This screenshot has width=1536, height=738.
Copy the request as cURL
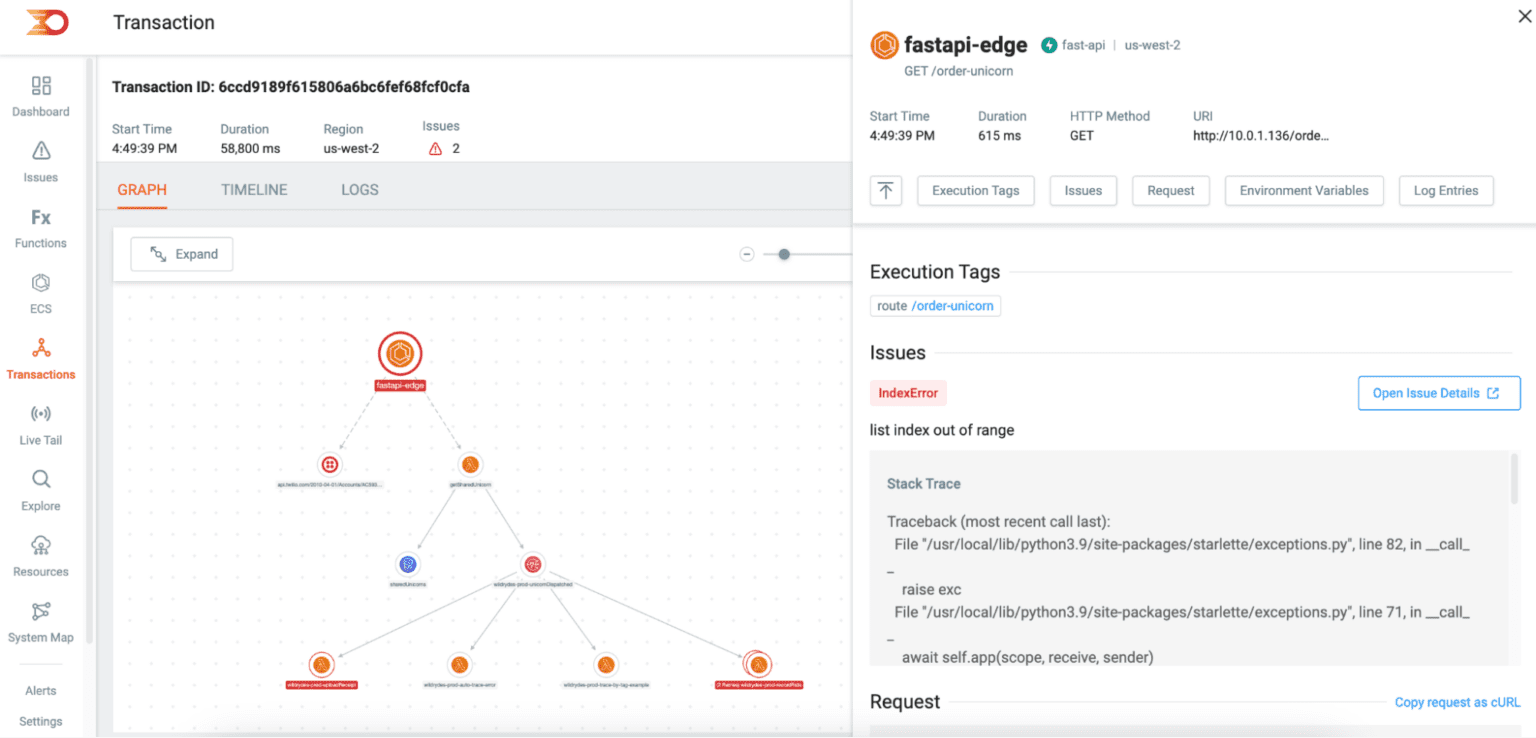(1457, 702)
